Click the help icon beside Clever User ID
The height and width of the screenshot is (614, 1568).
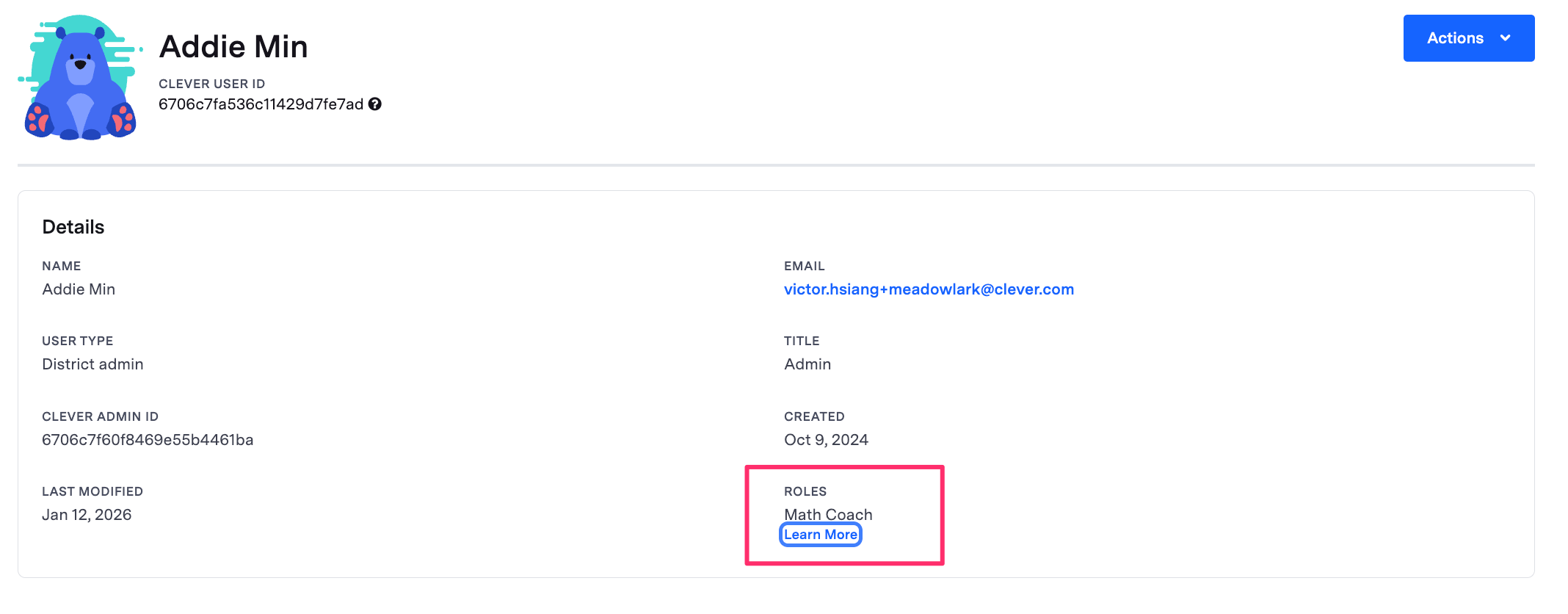click(375, 104)
